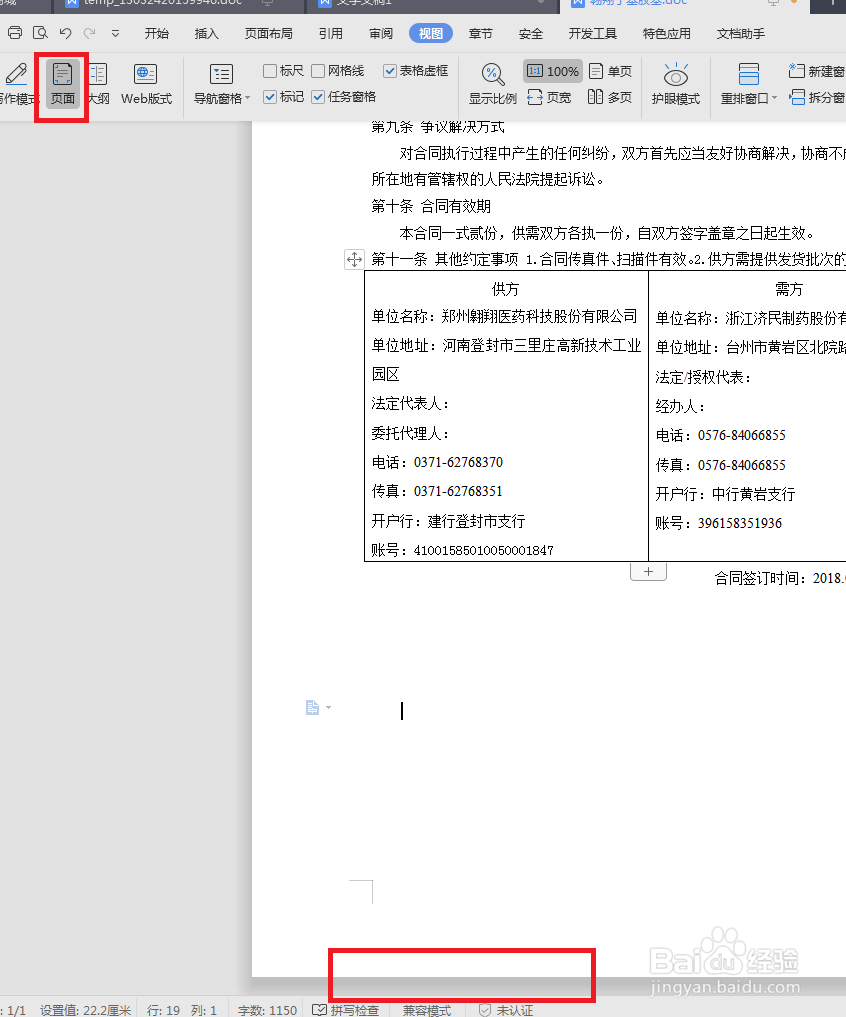846x1017 pixels.
Task: Click the table move handle above 供方
Action: pyautogui.click(x=354, y=259)
